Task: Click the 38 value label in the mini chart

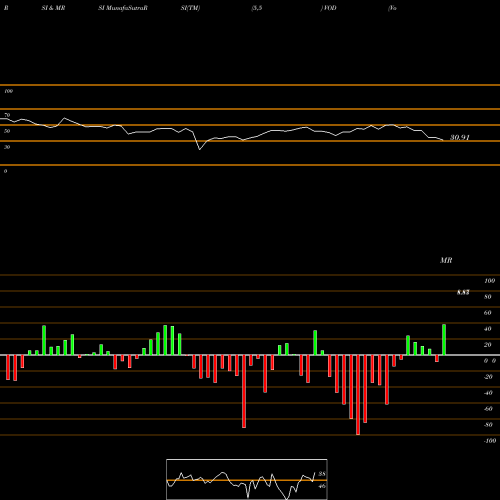Action: pyautogui.click(x=322, y=474)
